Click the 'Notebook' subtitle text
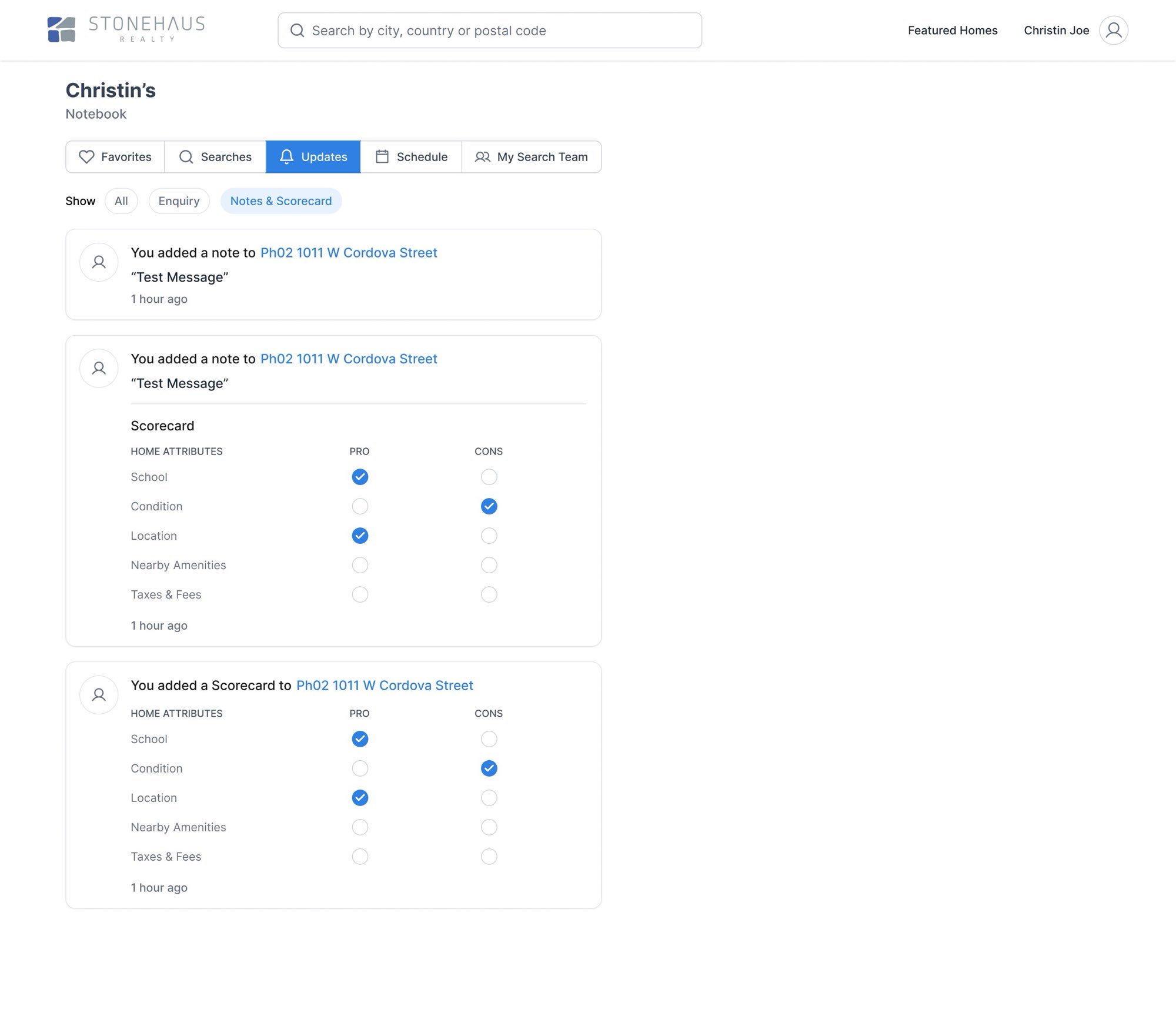 click(x=96, y=114)
